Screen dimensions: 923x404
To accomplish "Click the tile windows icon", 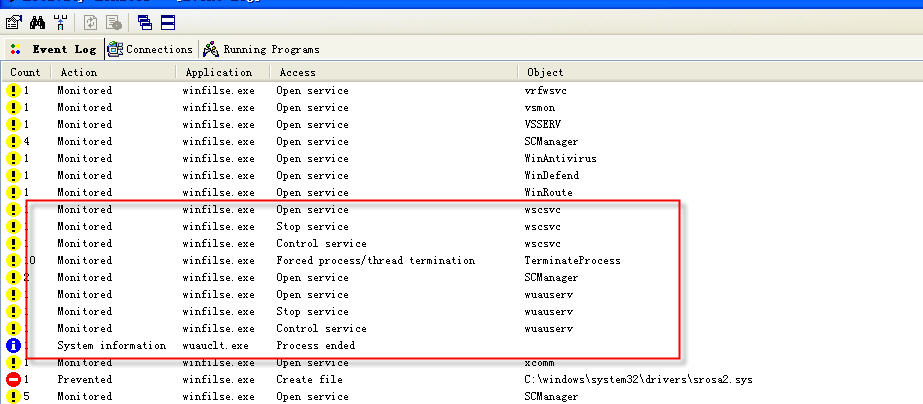I will click(167, 21).
